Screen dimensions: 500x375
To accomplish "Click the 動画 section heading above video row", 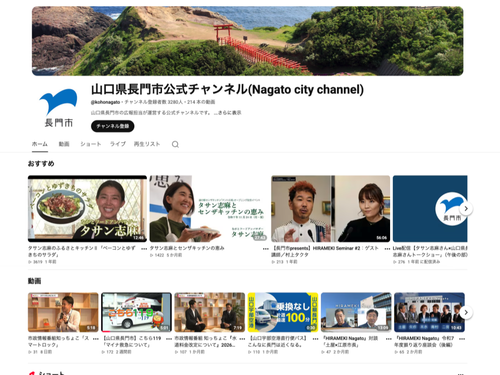I will click(34, 281).
